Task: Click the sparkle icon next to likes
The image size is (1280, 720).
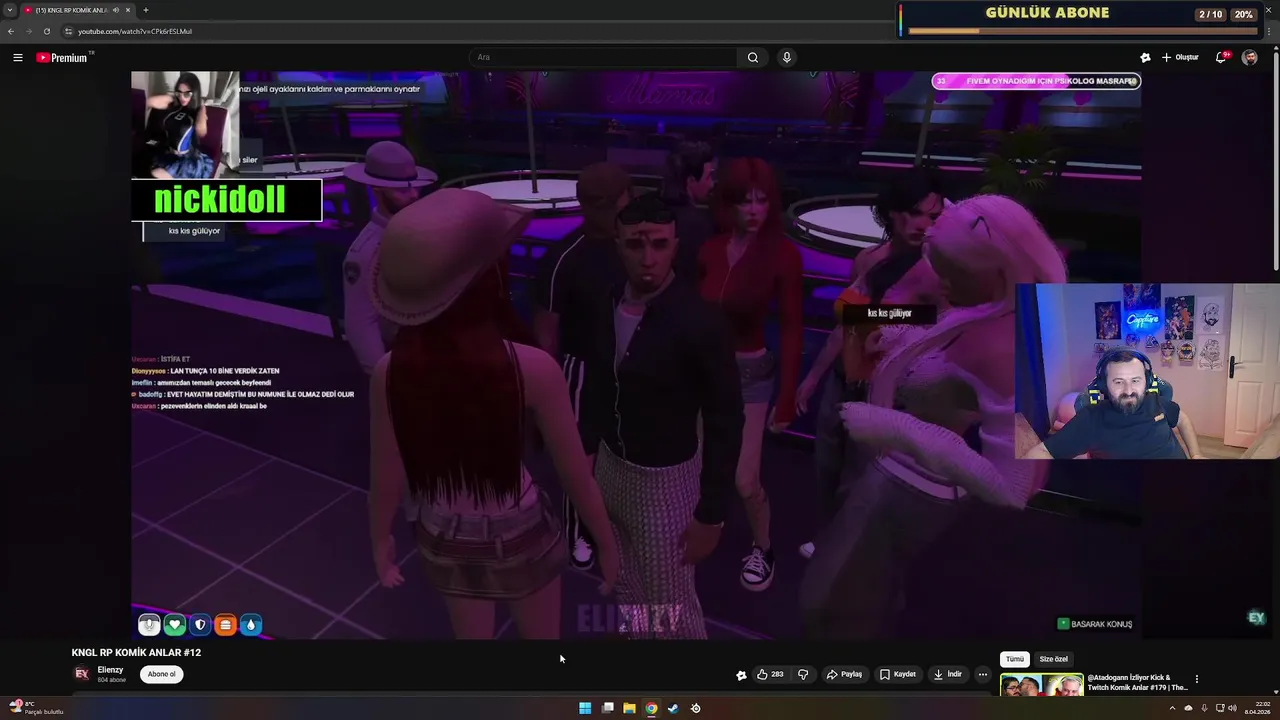Action: (741, 675)
